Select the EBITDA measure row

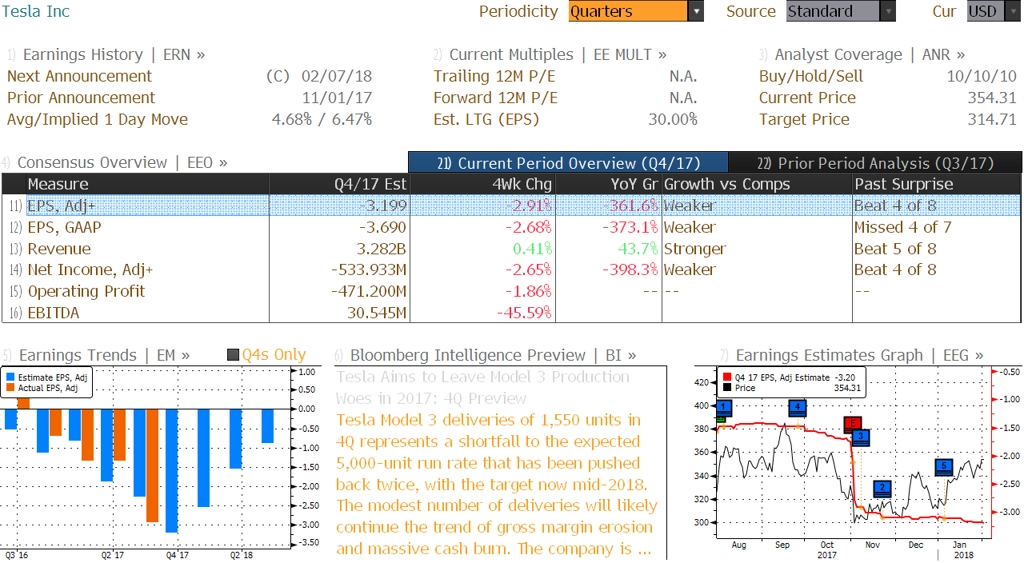pos(511,312)
